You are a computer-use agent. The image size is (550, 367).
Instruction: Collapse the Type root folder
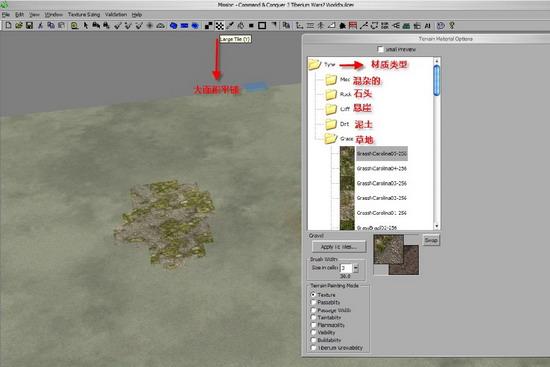(x=315, y=64)
